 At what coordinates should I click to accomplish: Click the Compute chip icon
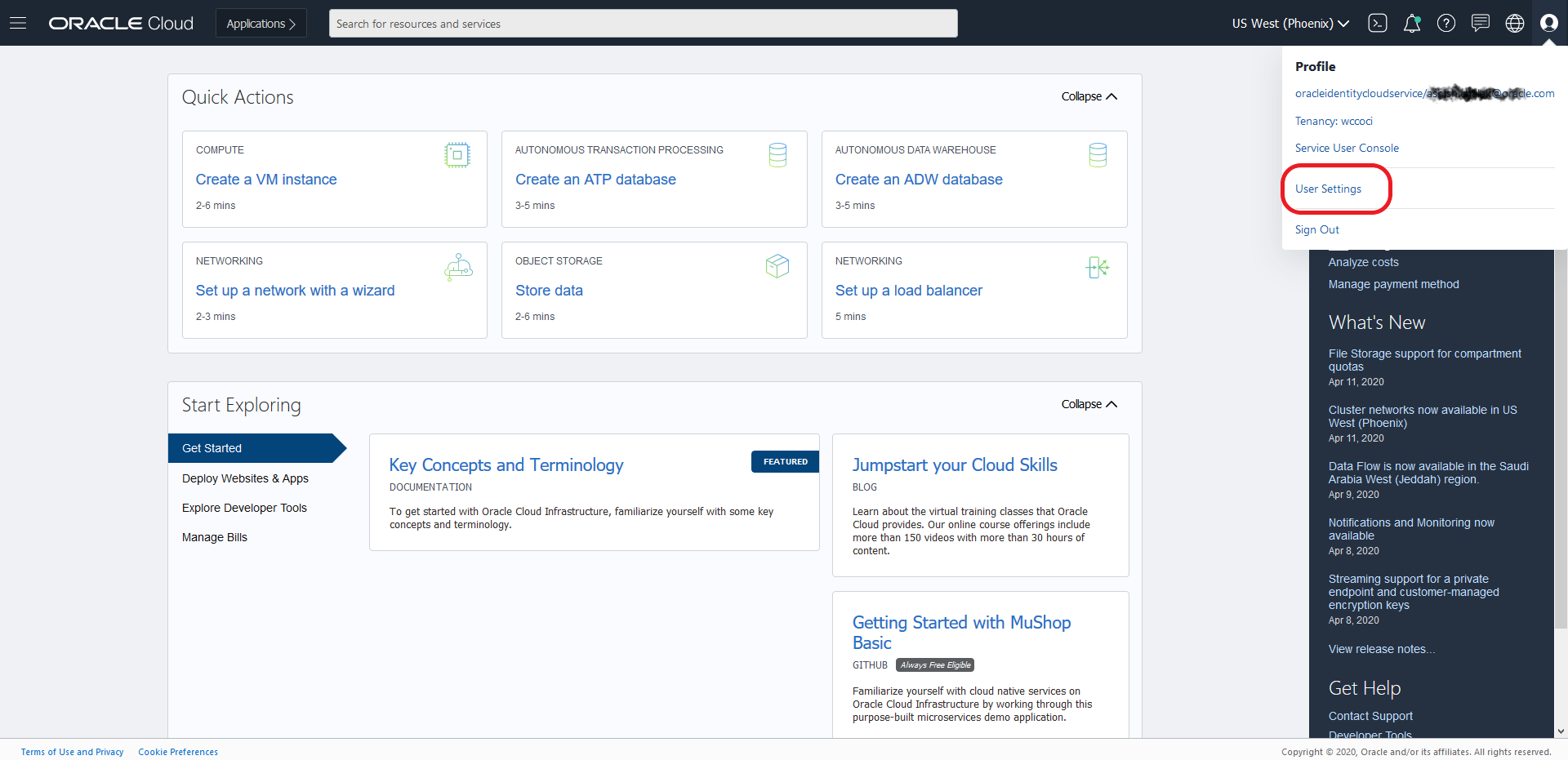457,155
